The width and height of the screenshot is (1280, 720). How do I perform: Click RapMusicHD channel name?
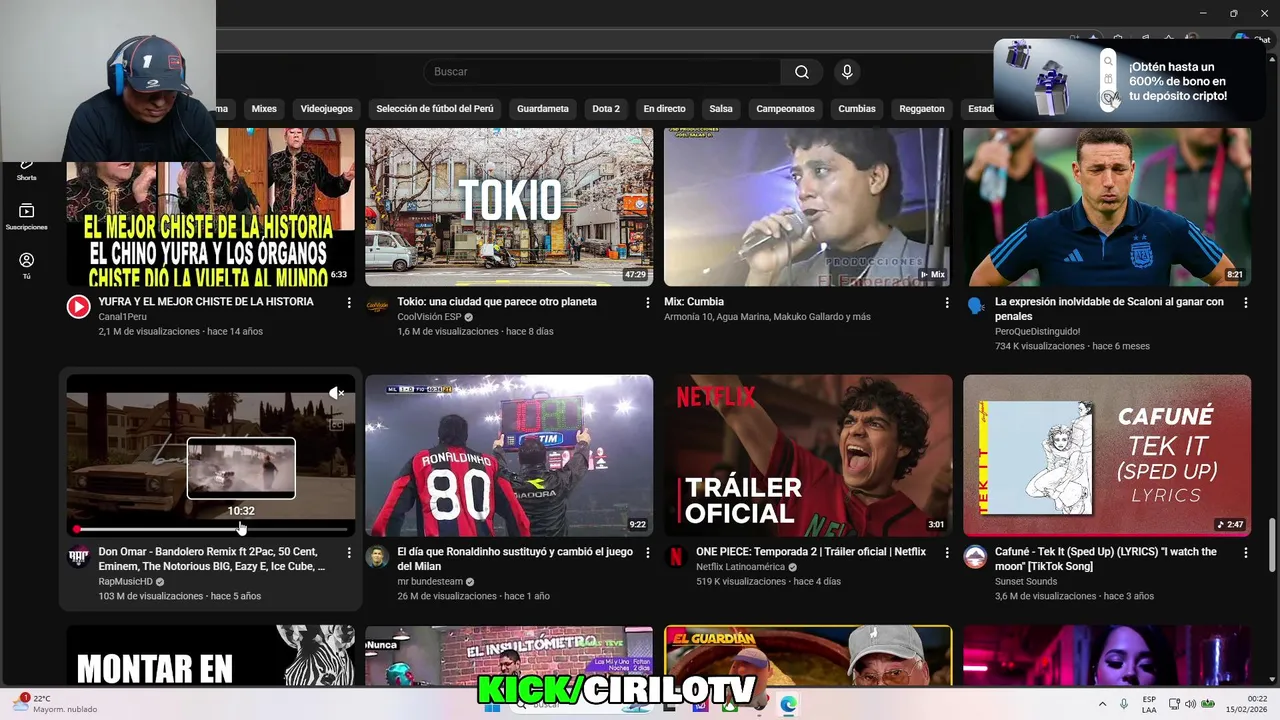coord(125,581)
